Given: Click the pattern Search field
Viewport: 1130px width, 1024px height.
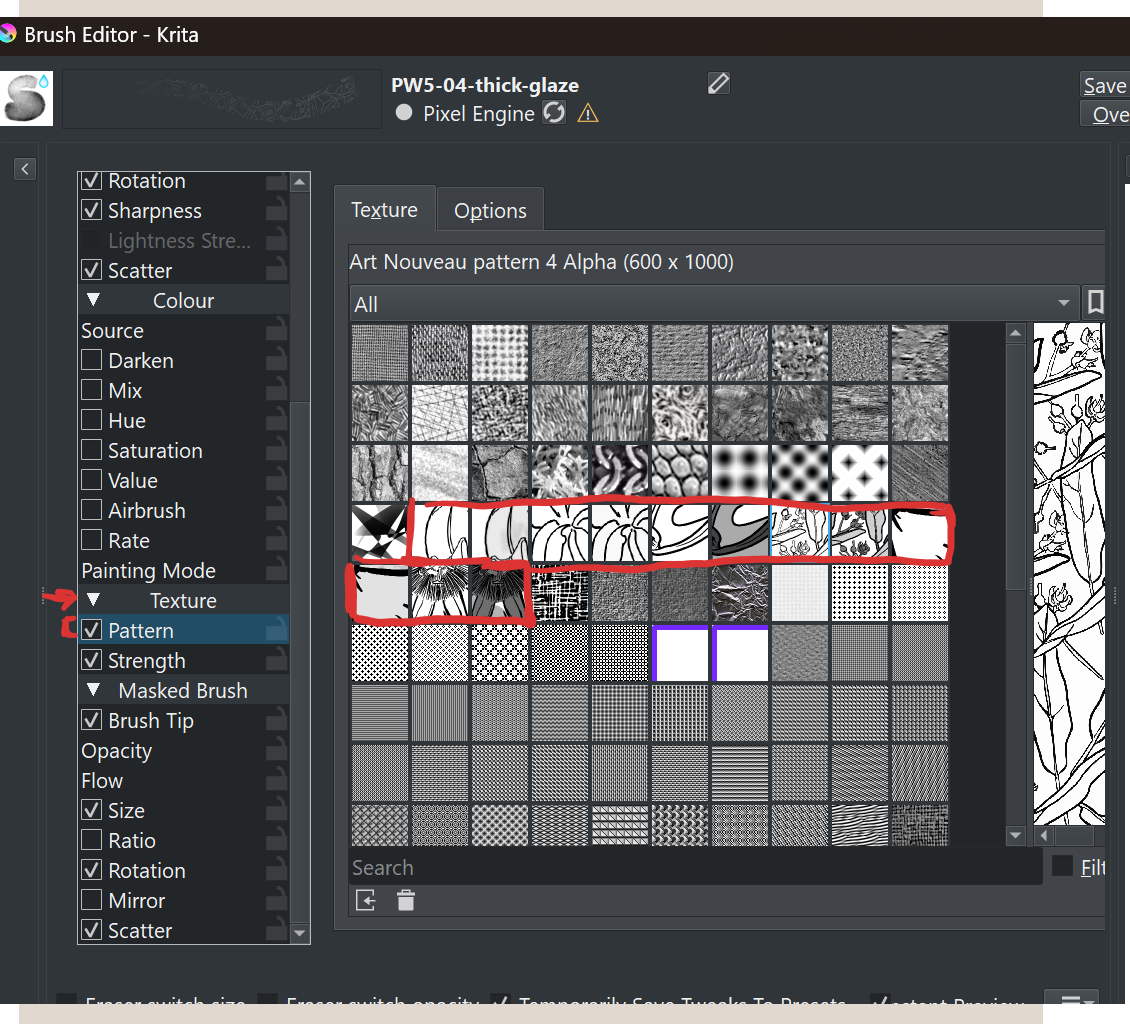Looking at the screenshot, I should 695,868.
